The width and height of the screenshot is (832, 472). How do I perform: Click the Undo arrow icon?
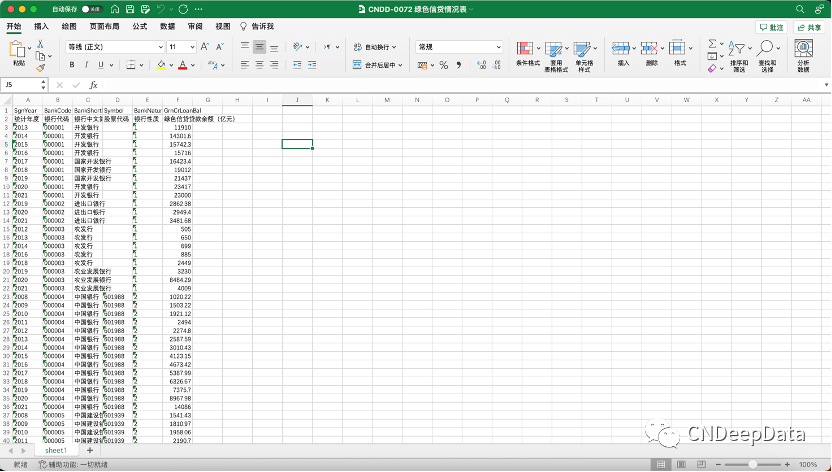161,9
